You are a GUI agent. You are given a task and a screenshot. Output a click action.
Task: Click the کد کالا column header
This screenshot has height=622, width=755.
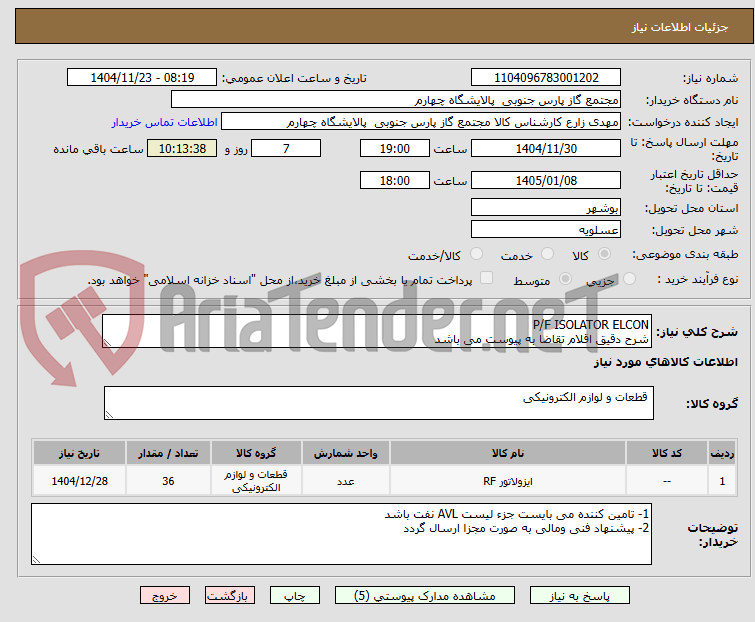click(x=667, y=453)
